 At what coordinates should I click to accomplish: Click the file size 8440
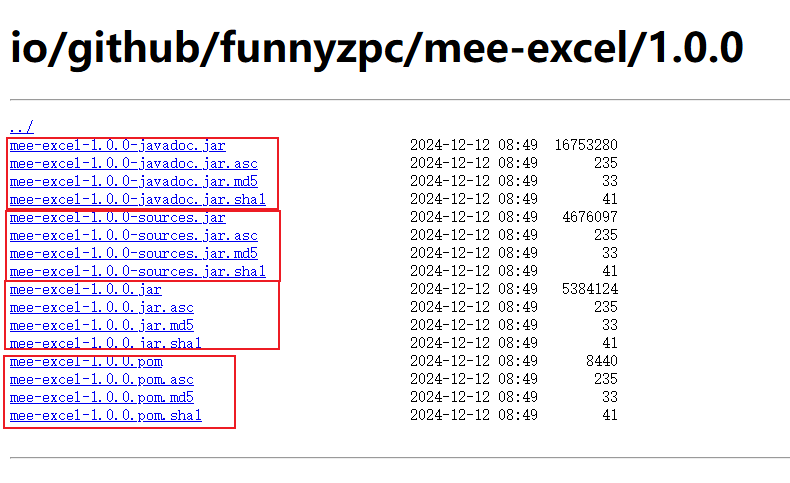(602, 361)
